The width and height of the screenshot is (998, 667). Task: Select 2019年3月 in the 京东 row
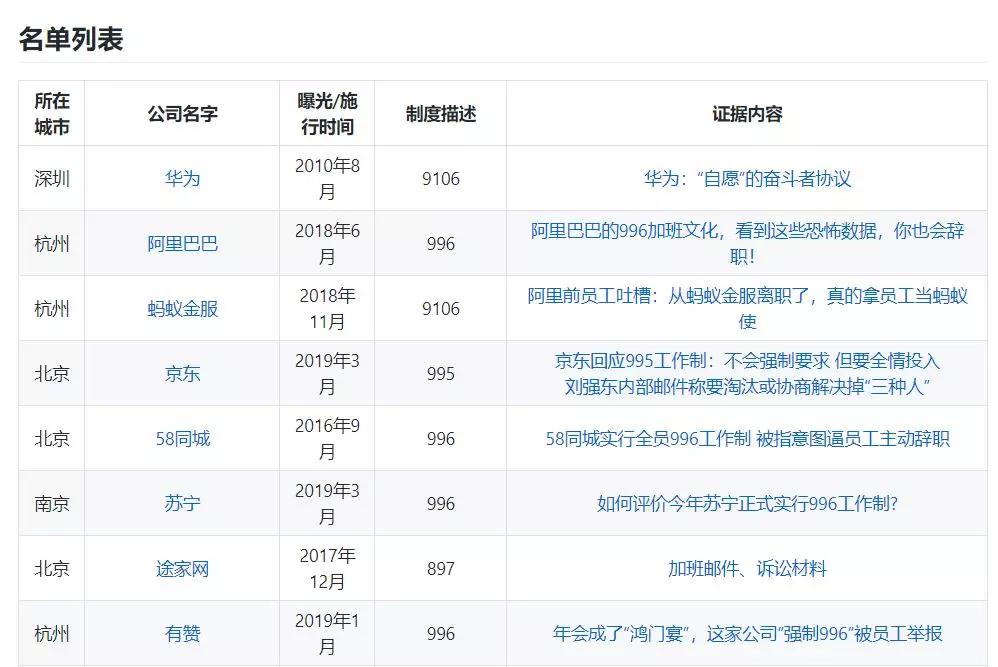tap(327, 374)
